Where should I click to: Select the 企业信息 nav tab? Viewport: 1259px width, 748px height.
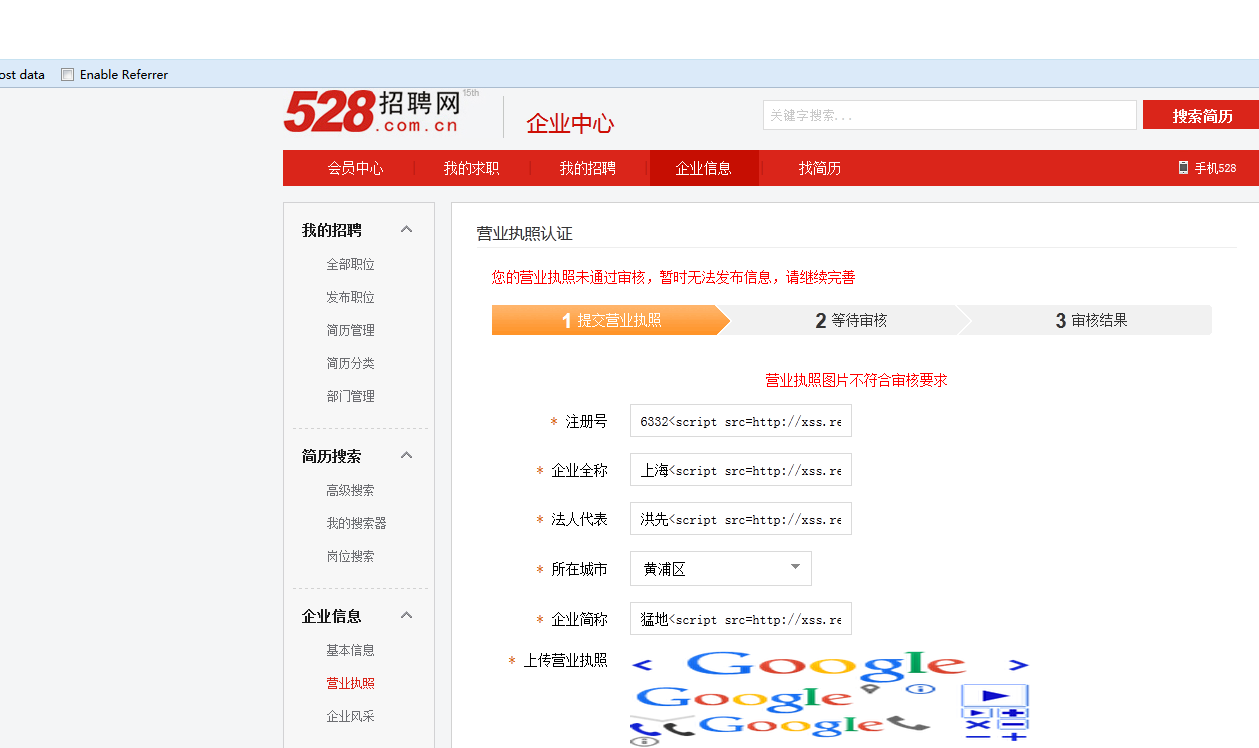click(x=703, y=168)
